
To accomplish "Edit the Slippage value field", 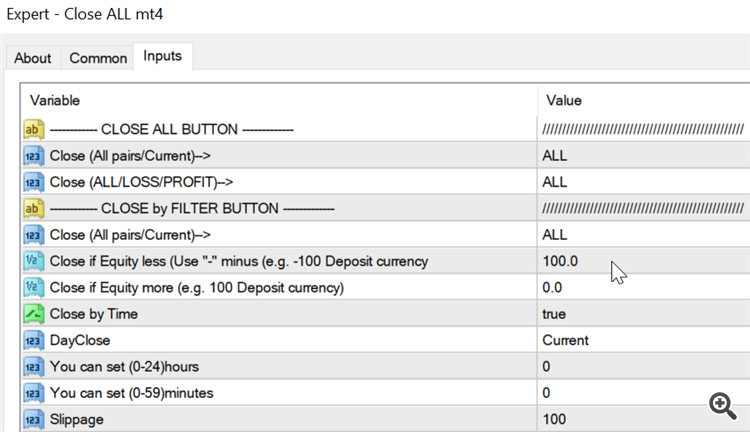I will (555, 418).
